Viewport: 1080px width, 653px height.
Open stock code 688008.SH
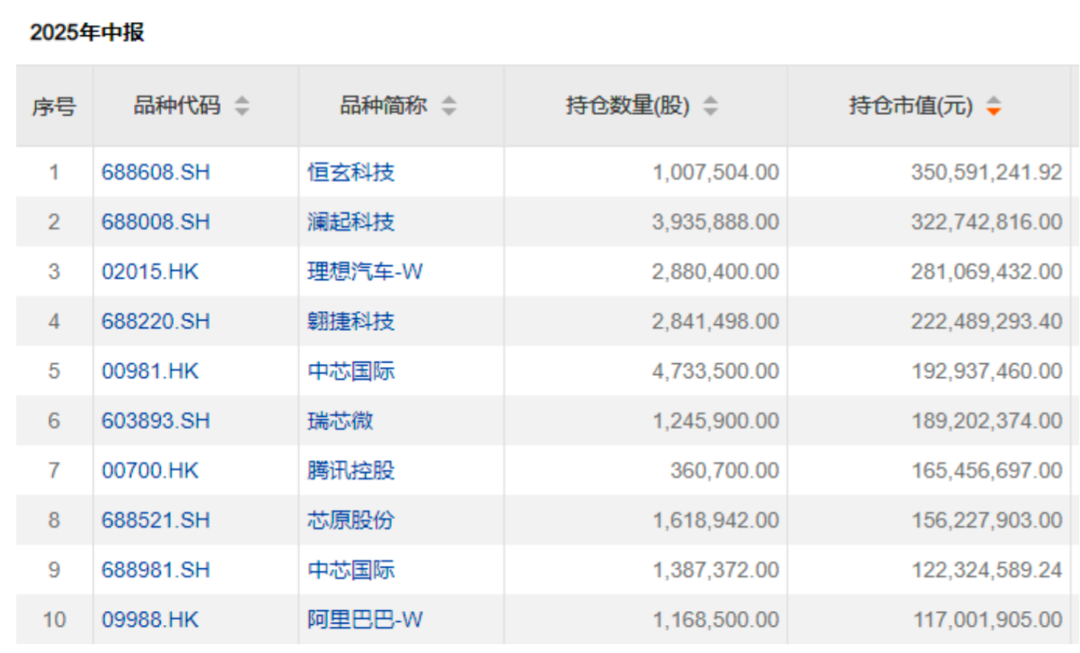(x=156, y=222)
